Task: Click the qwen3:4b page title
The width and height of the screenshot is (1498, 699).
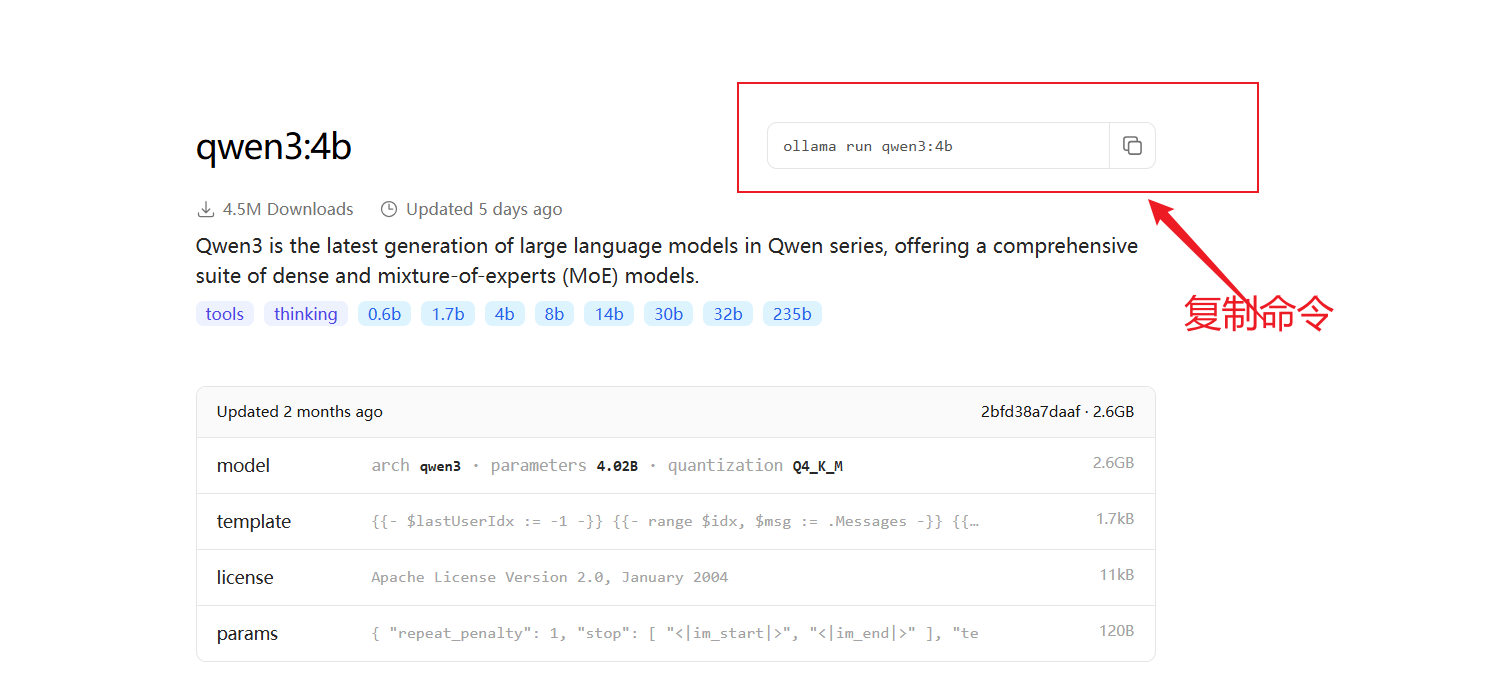Action: point(273,147)
